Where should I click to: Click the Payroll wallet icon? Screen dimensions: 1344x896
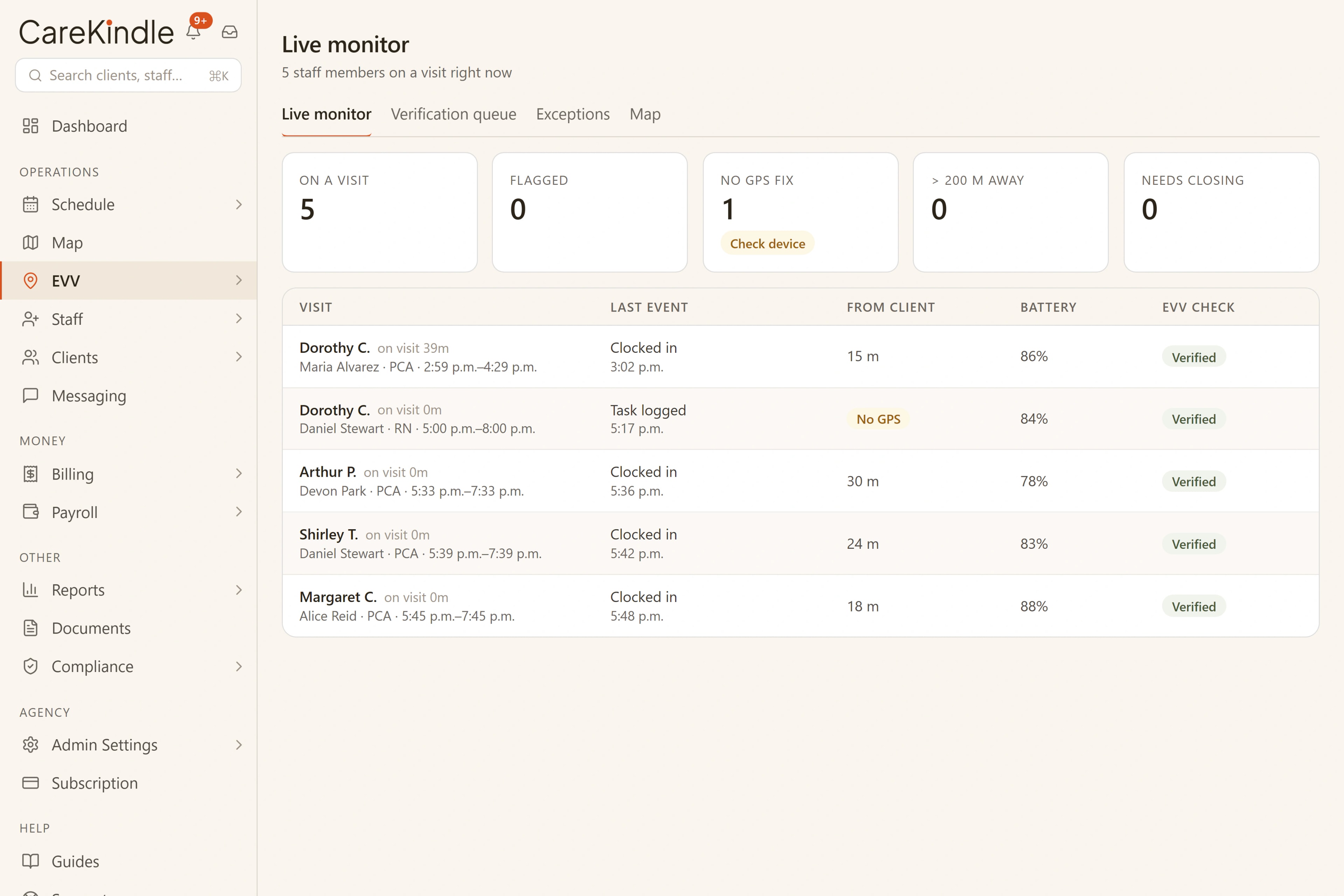(30, 511)
